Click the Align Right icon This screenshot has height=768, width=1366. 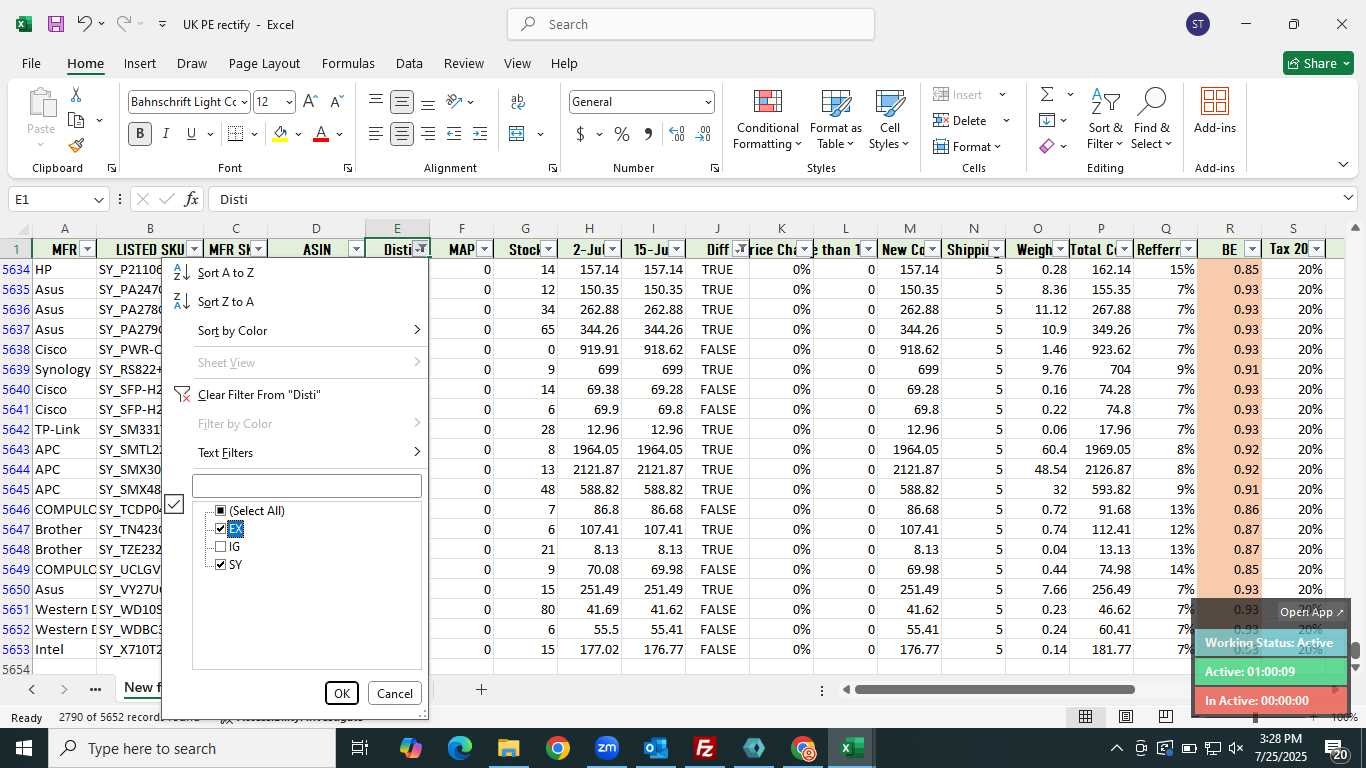pyautogui.click(x=428, y=134)
